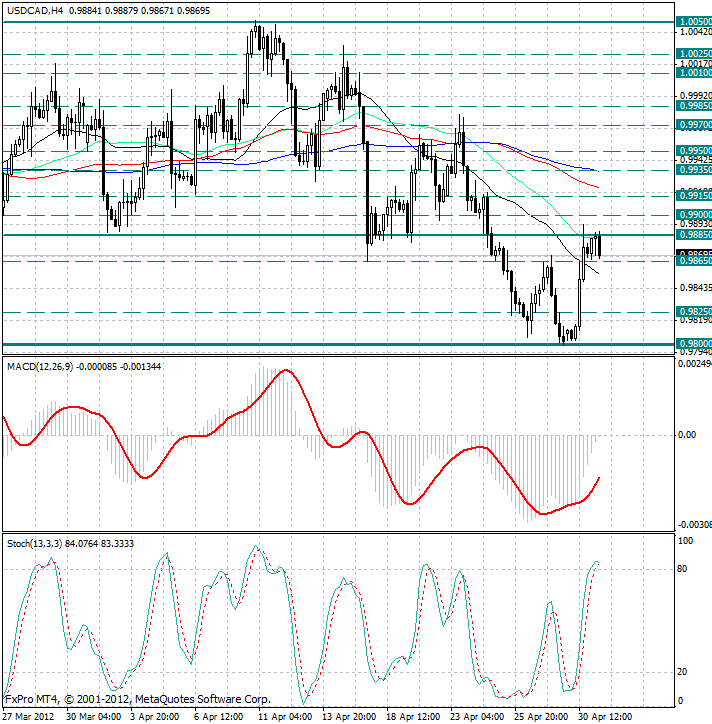The image size is (712, 724).
Task: Select the 1.00250 price level label
Action: (694, 54)
